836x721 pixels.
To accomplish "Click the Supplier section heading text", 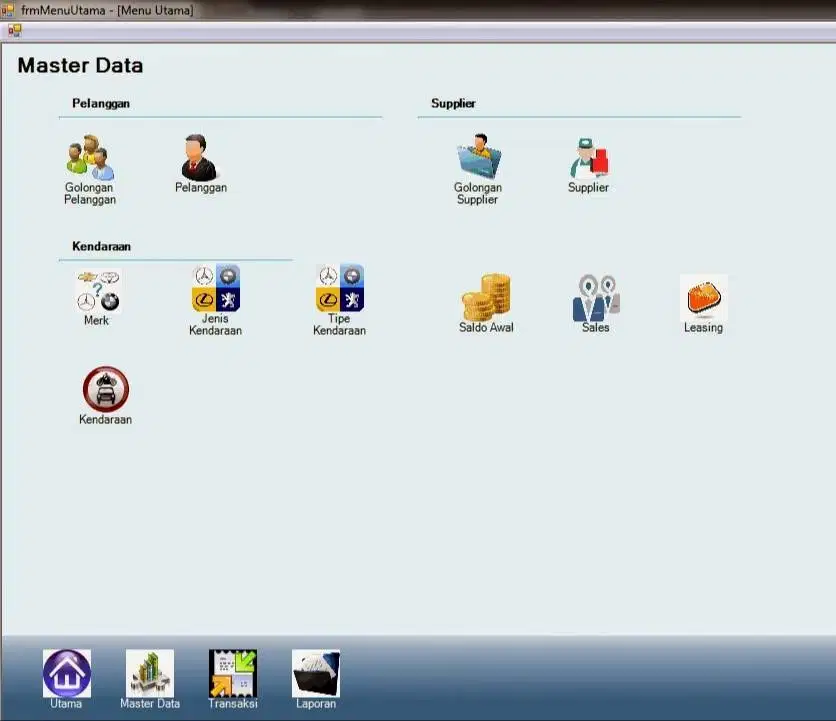I will coord(453,103).
